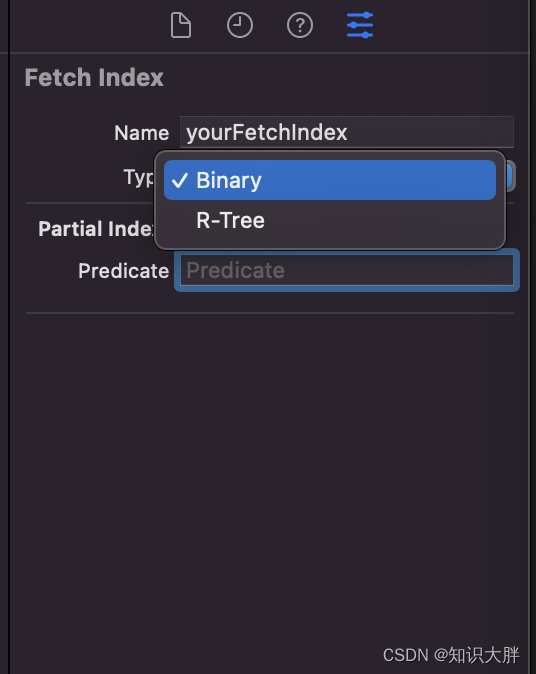Click into the Name field showing yourFetchIndex
536x674 pixels.
pos(346,132)
